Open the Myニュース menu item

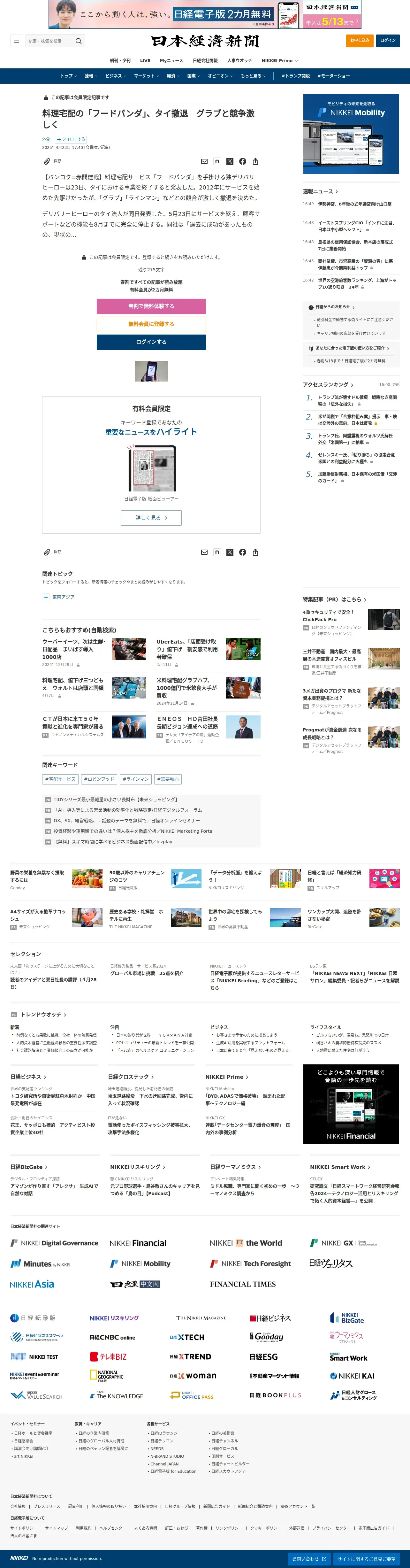(x=171, y=60)
